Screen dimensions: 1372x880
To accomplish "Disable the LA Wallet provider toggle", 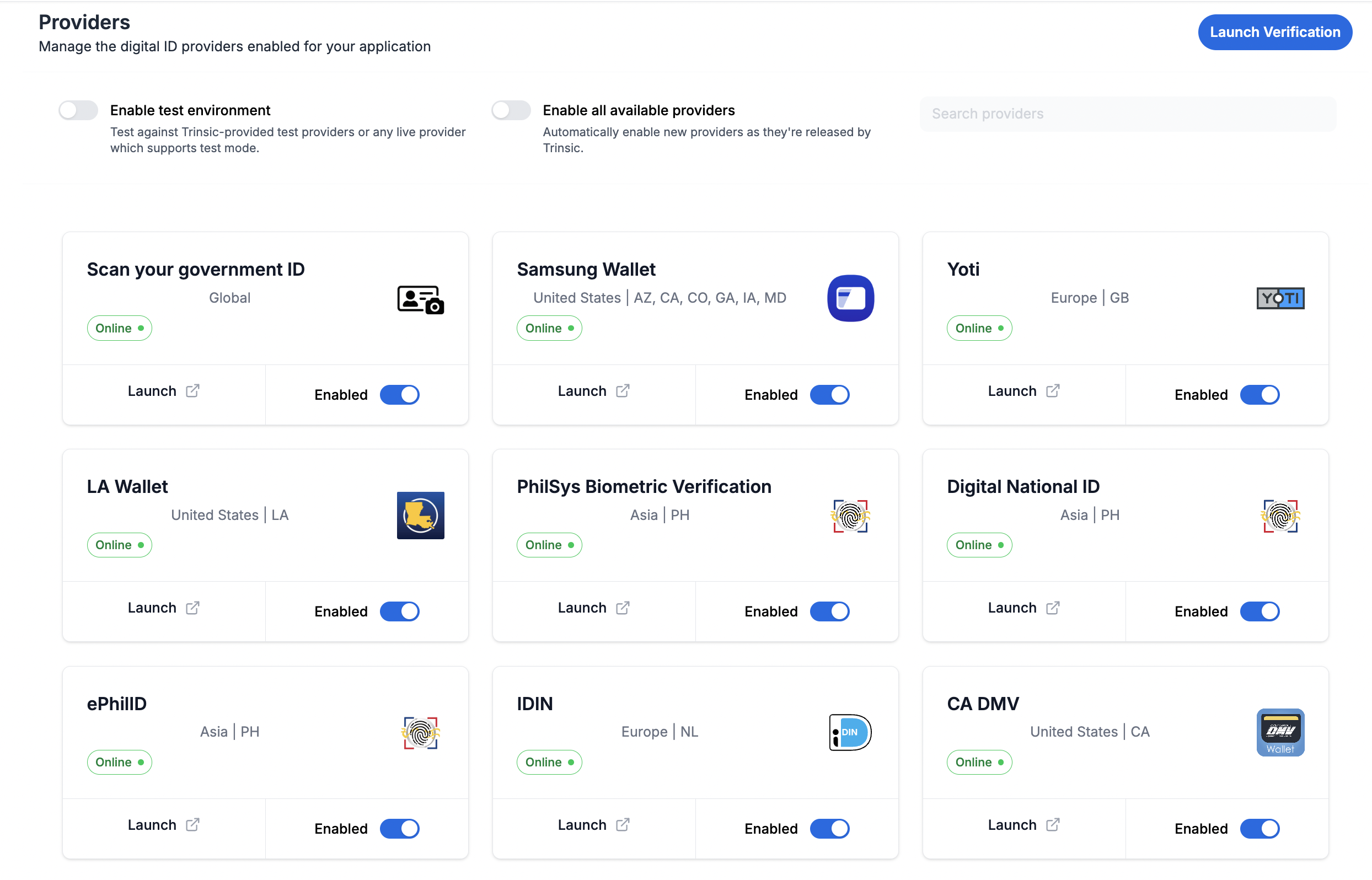I will click(399, 611).
